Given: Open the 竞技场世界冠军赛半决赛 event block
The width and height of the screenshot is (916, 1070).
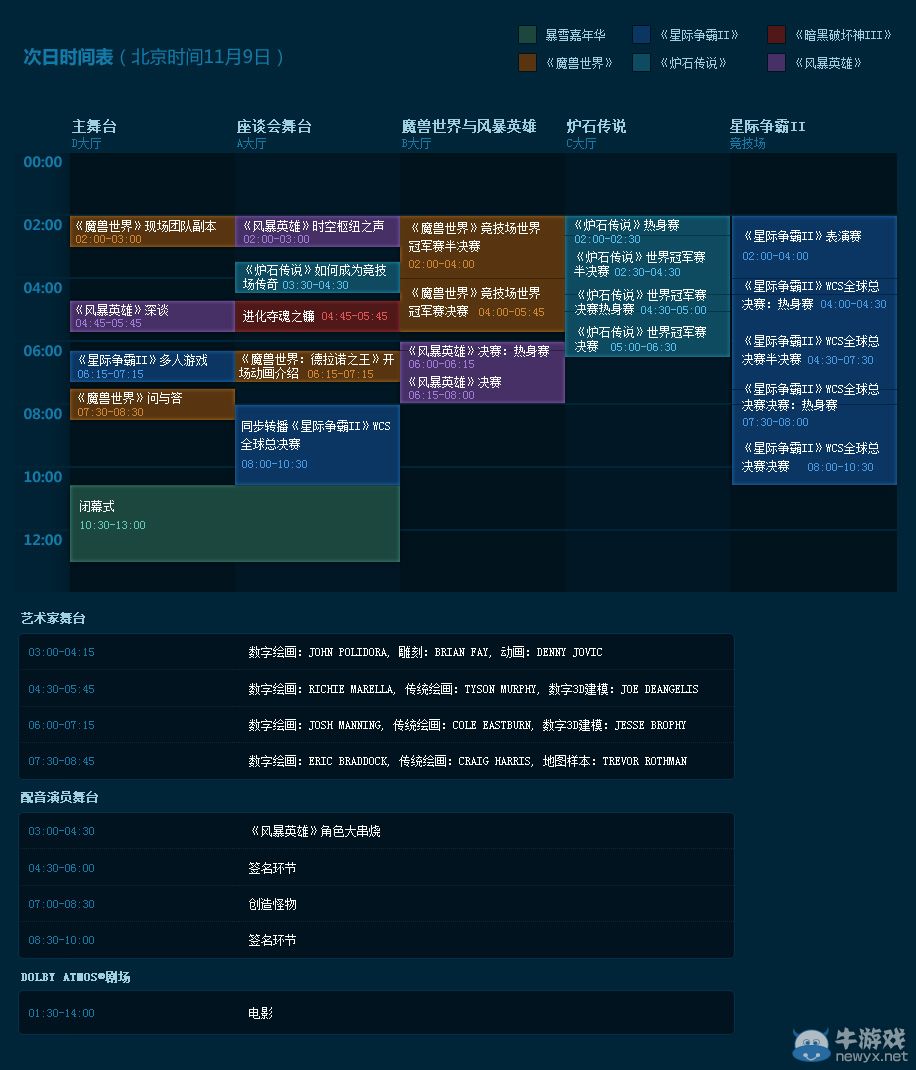Looking at the screenshot, I should 483,247.
